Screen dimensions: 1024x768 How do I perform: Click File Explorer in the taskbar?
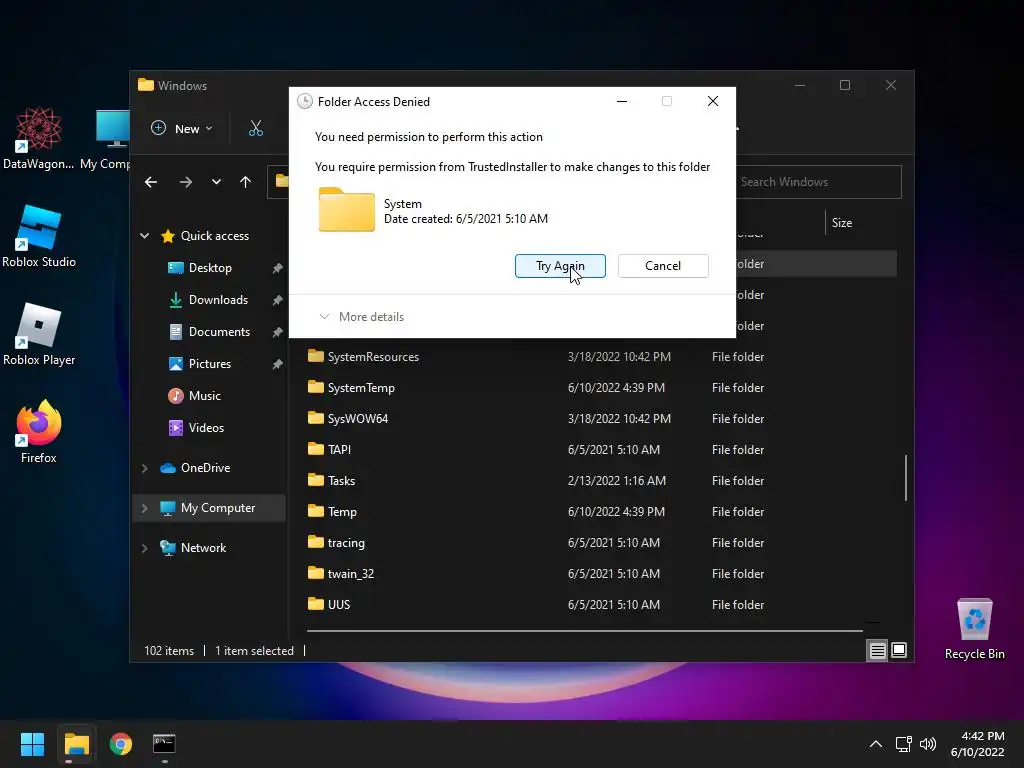76,744
